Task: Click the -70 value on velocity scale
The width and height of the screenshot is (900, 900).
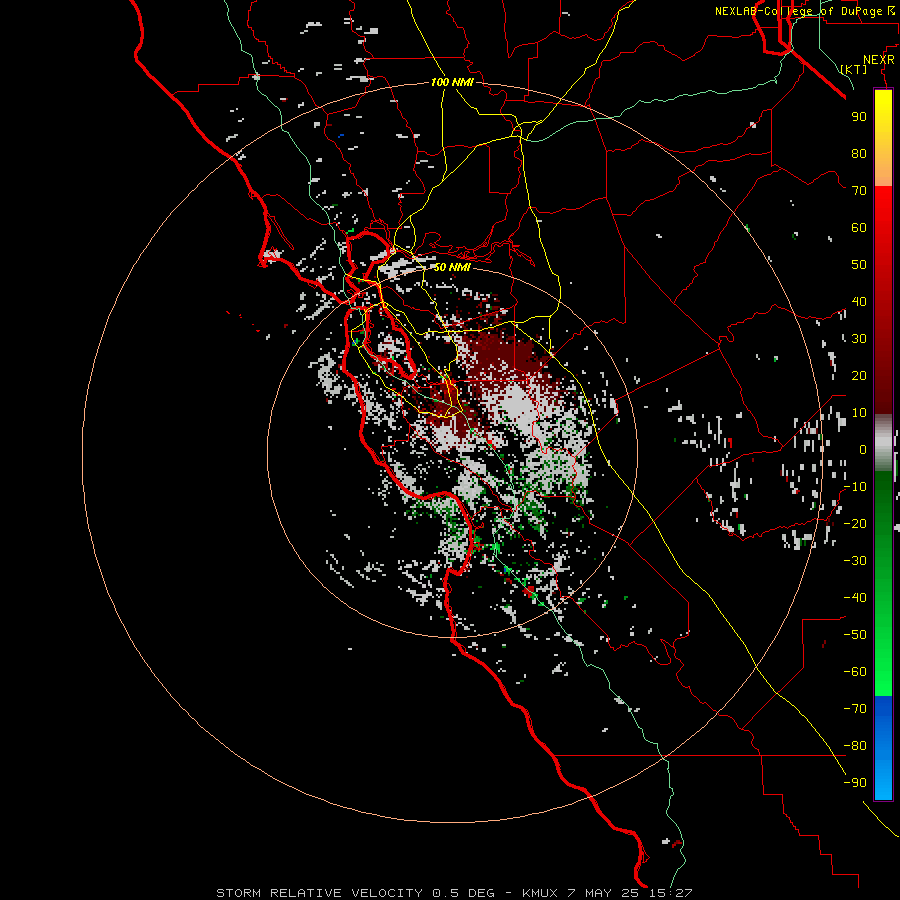Action: pos(855,709)
